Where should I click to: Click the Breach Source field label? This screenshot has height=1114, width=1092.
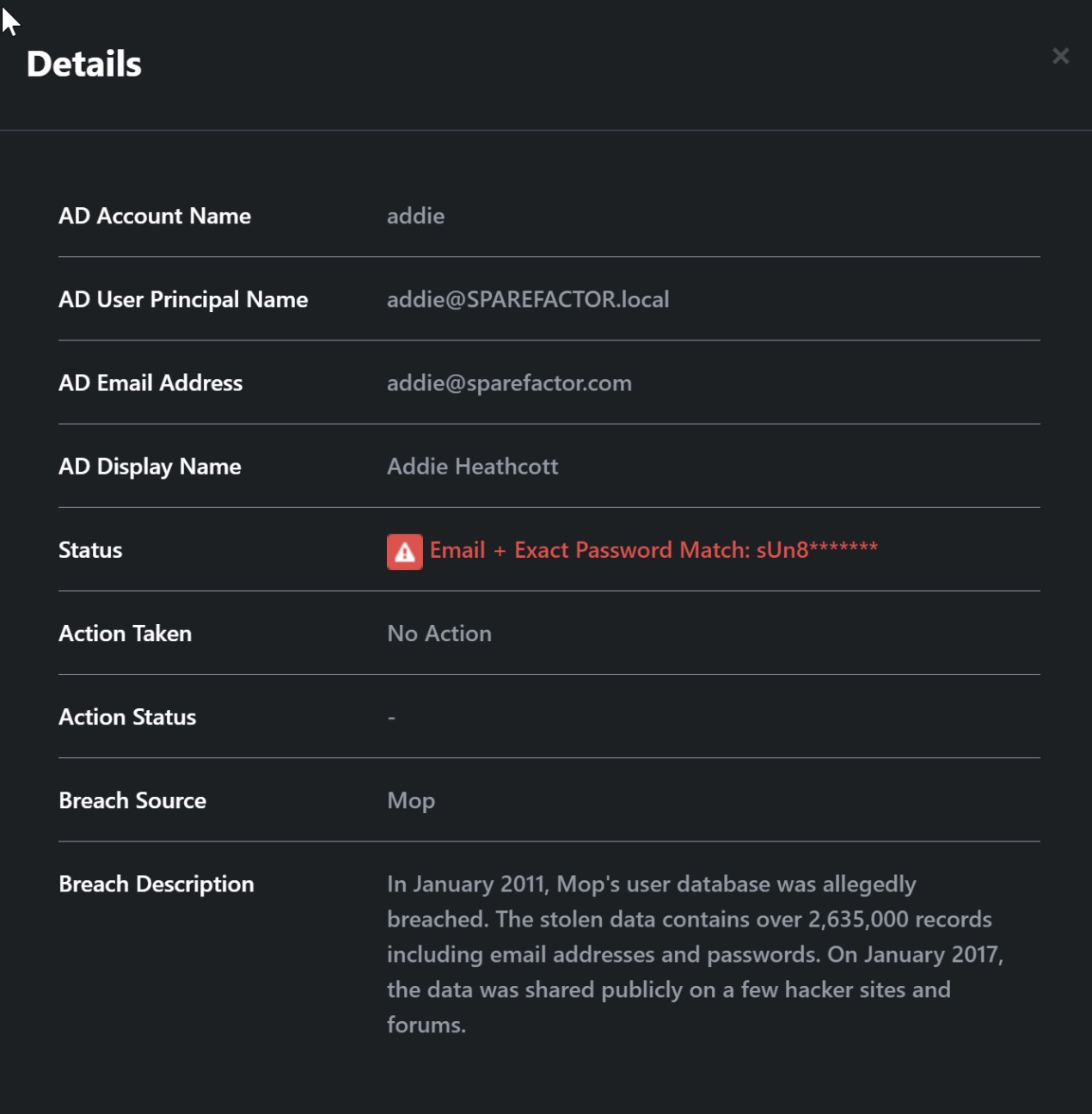pyautogui.click(x=132, y=800)
